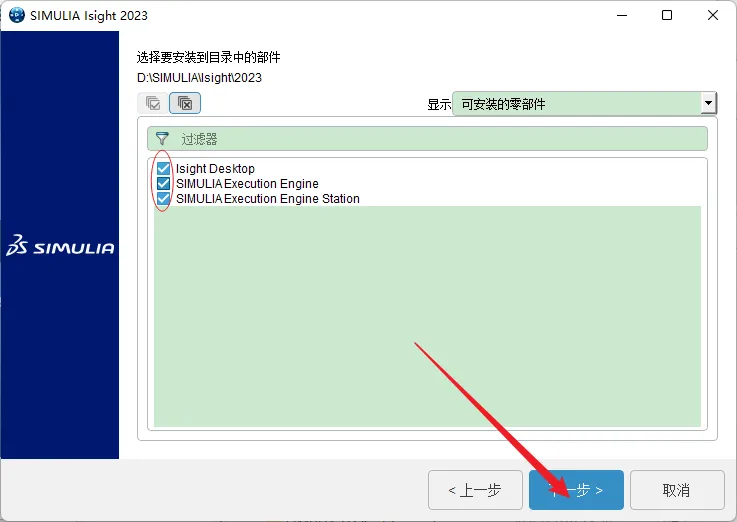Close the SIMULIA Isight 2023 window
Screen dimensions: 737x522
[x=713, y=15]
